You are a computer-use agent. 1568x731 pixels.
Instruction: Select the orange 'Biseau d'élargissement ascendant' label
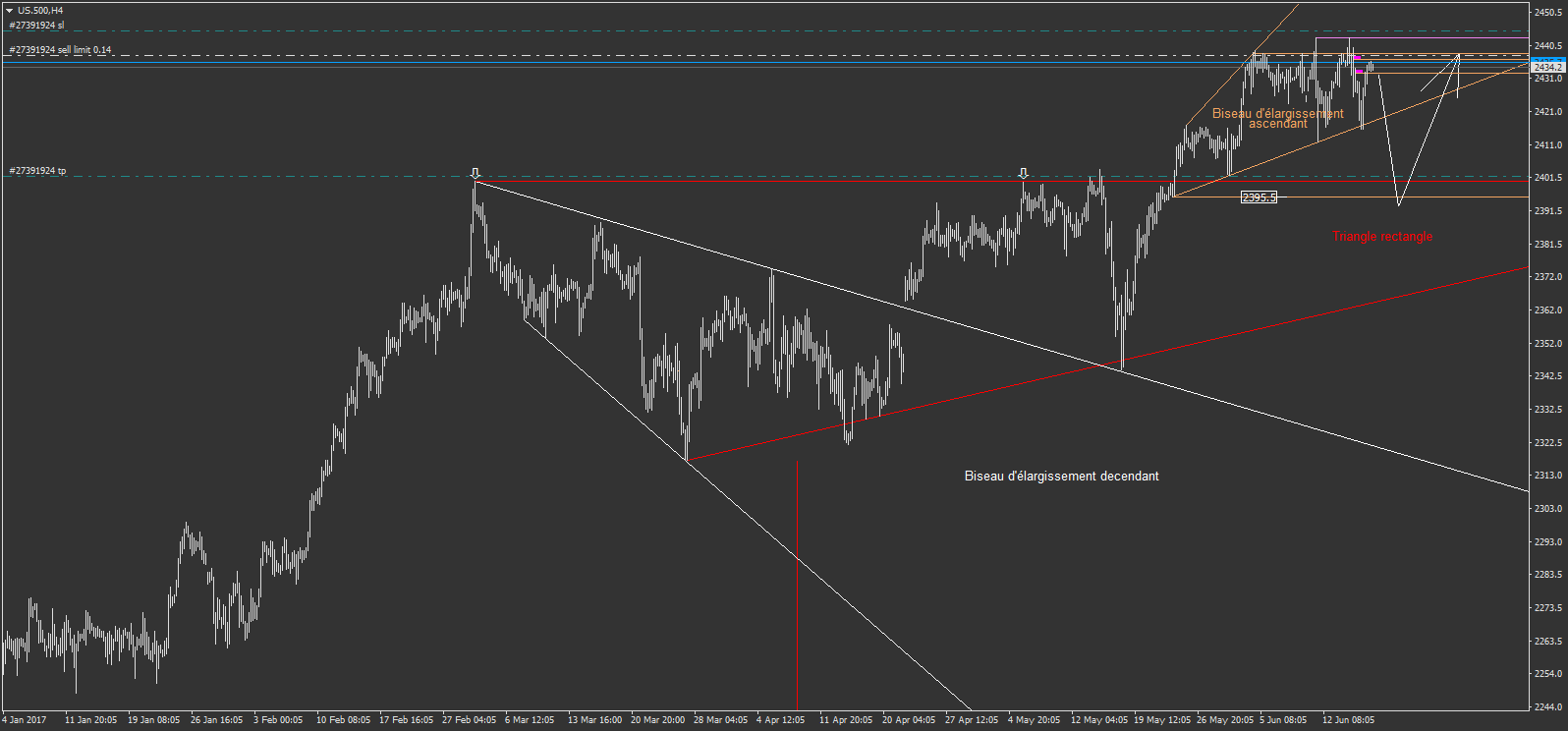1277,119
